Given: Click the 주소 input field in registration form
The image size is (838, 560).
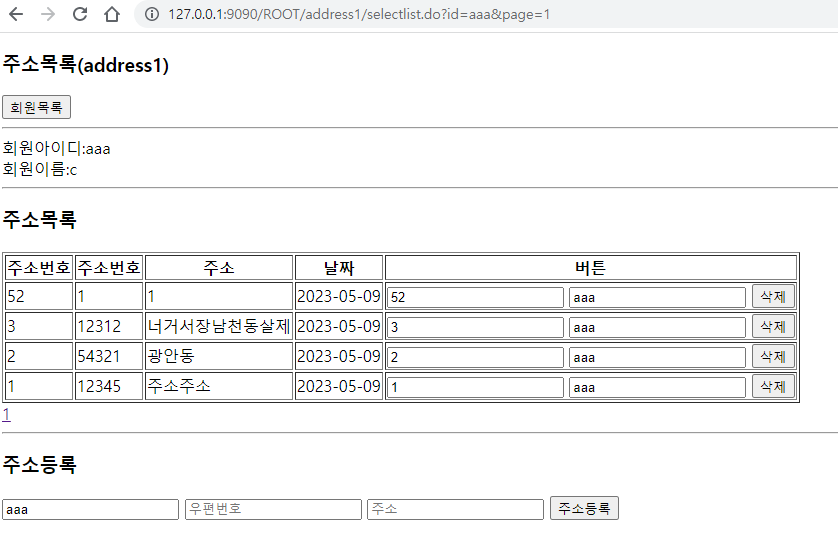Looking at the screenshot, I should pyautogui.click(x=455, y=509).
